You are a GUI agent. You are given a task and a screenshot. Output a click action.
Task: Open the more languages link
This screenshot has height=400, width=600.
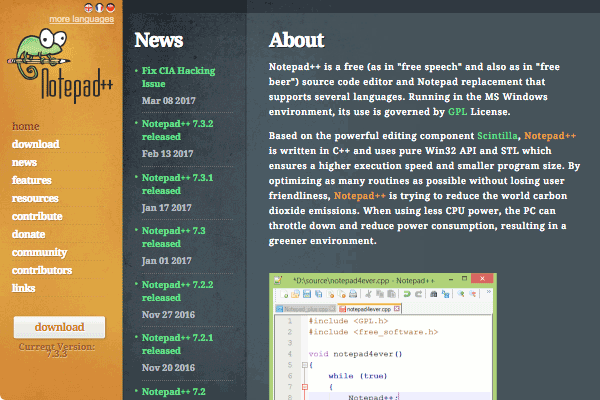pos(82,19)
